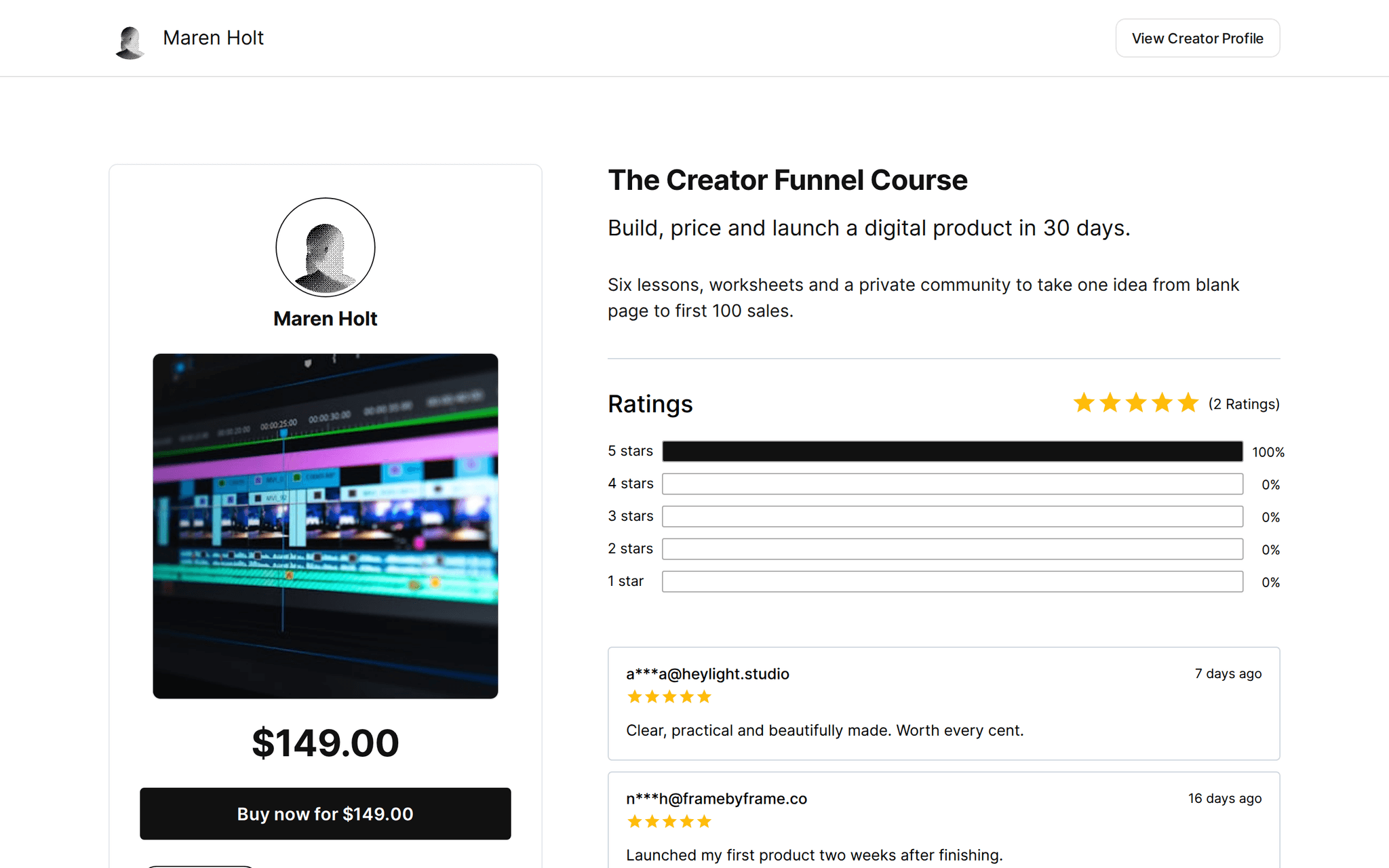
Task: Click the 7 days ago timestamp
Action: coord(1228,674)
